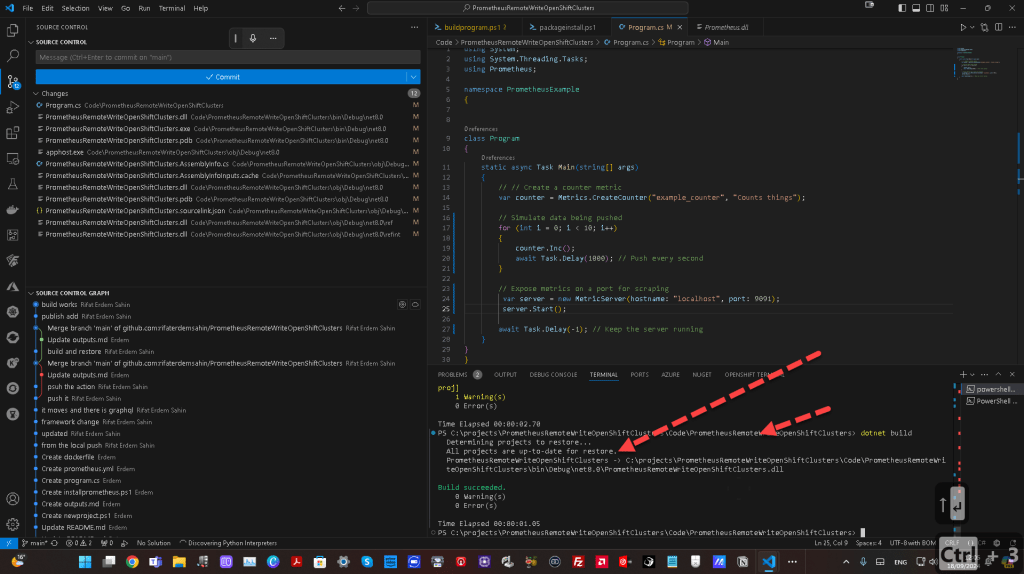Run the Program.cs file with play icon
This screenshot has width=1024, height=574.
coord(963,27)
